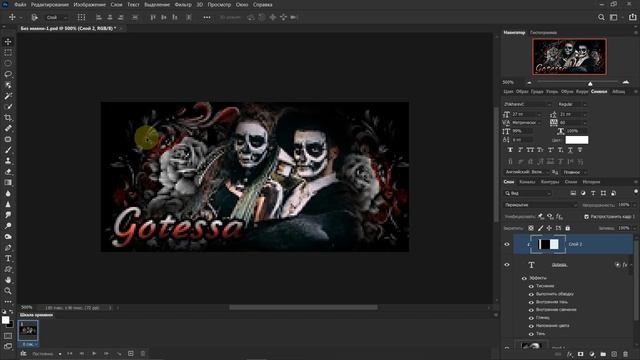640x360 pixels.
Task: Switch to the Каналы tab
Action: (x=527, y=182)
